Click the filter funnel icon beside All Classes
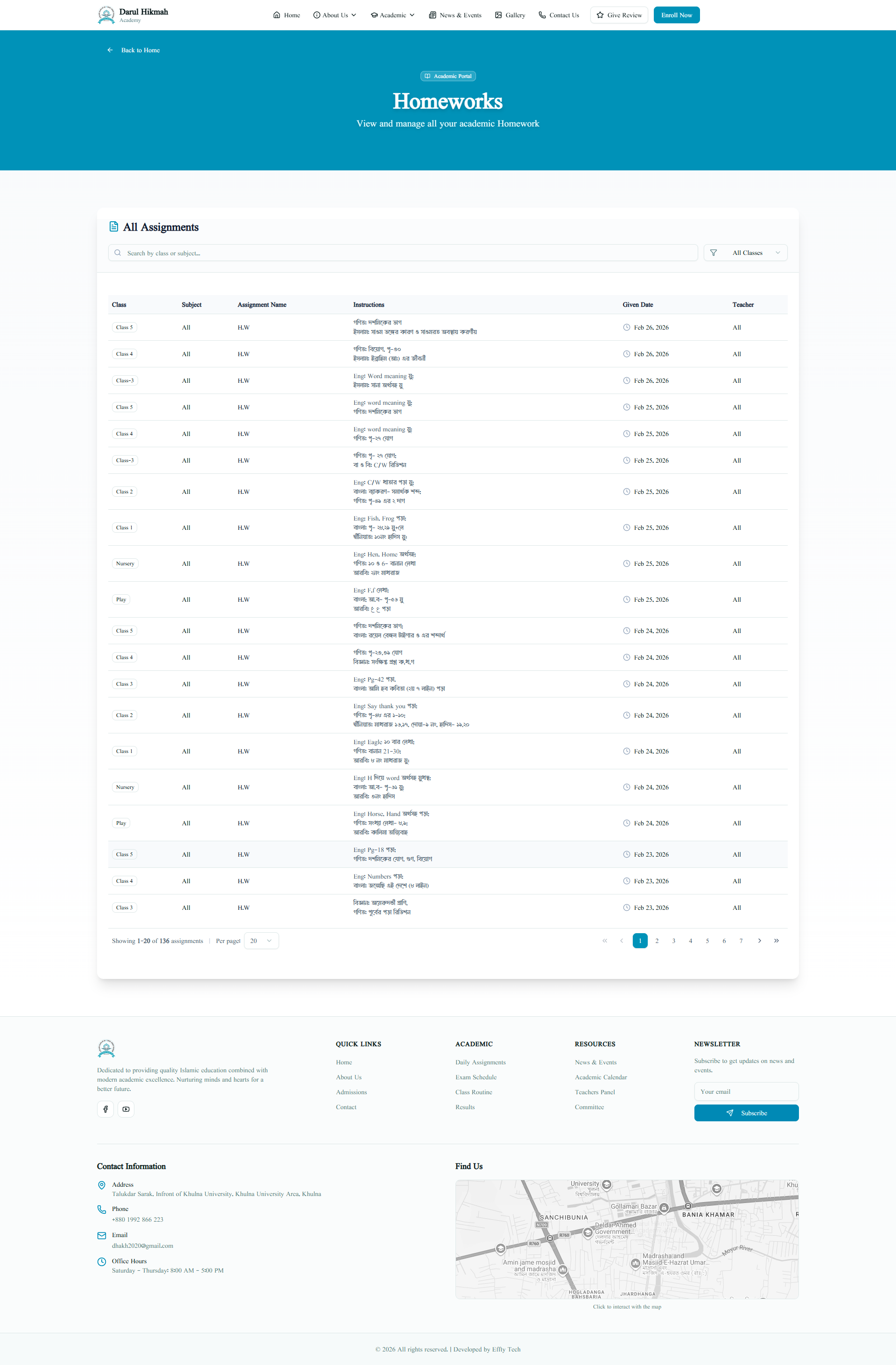Viewport: 896px width, 1365px height. click(713, 253)
